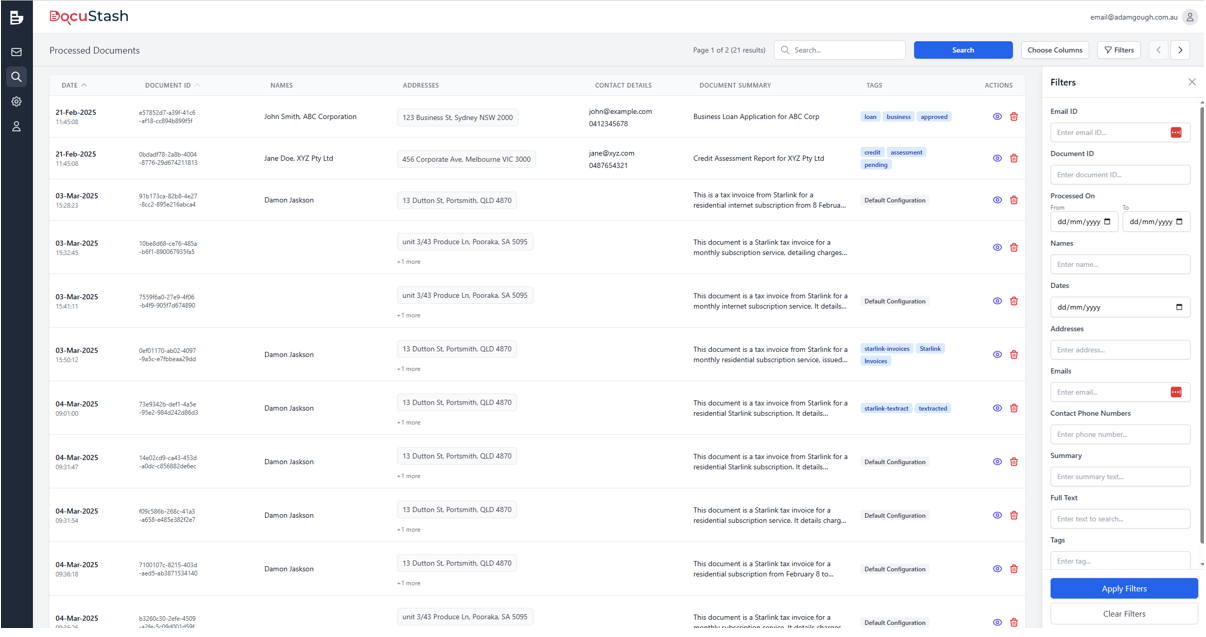Click the 'textracted' tag
This screenshot has height=637, width=1206.
pyautogui.click(x=933, y=408)
